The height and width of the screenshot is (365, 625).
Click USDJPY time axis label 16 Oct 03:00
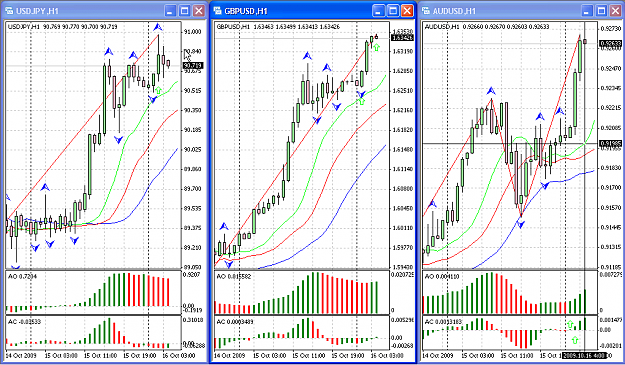pos(179,355)
